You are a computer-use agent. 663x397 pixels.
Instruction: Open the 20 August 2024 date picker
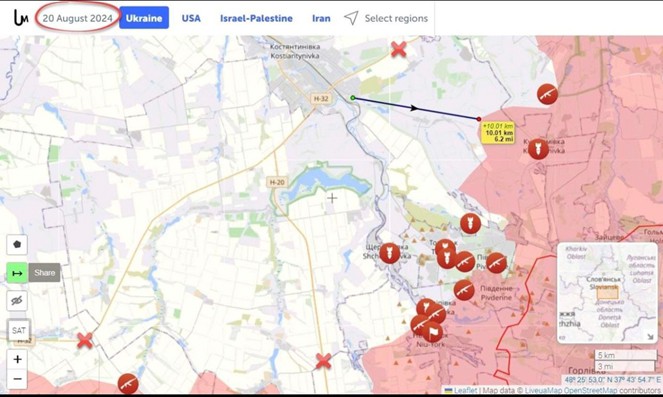pos(78,18)
